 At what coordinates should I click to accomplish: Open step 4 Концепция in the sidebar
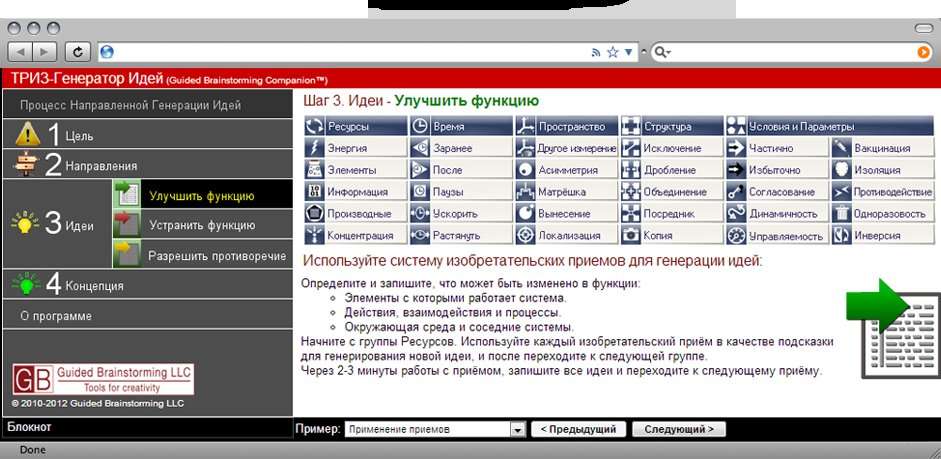click(x=148, y=284)
